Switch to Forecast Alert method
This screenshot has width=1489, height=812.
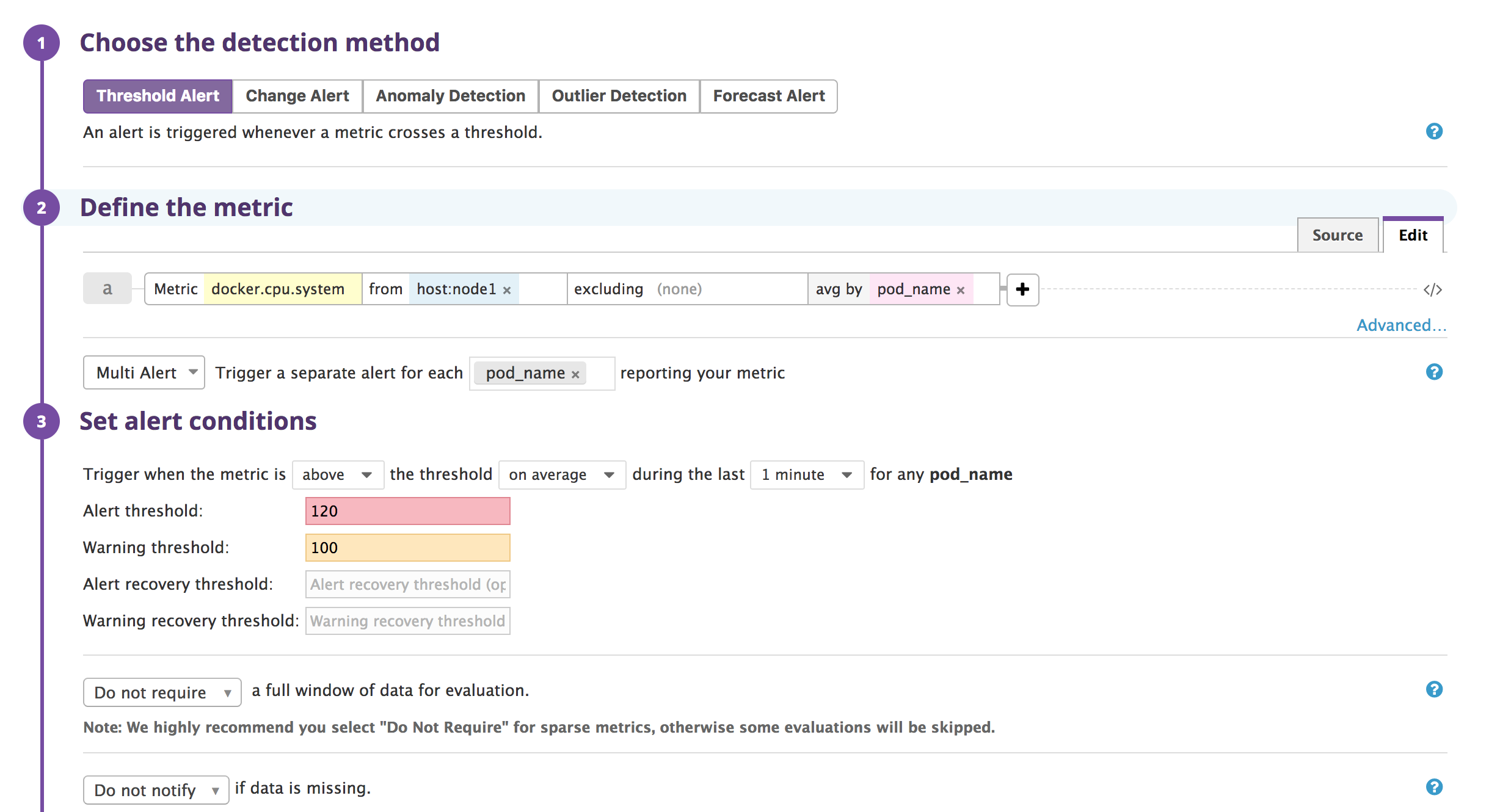tap(768, 96)
